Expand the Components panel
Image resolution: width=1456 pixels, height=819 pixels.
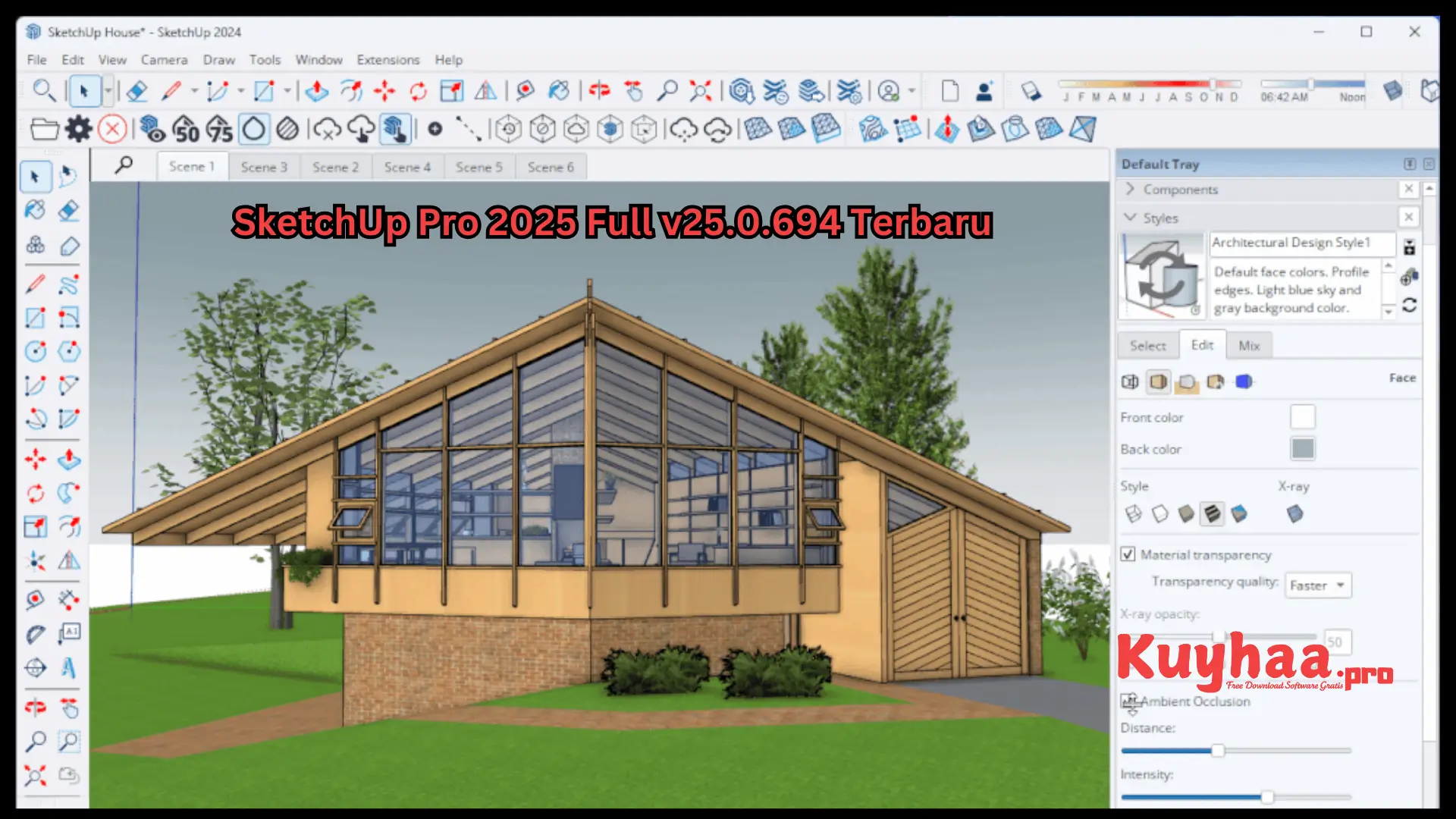[x=1130, y=190]
